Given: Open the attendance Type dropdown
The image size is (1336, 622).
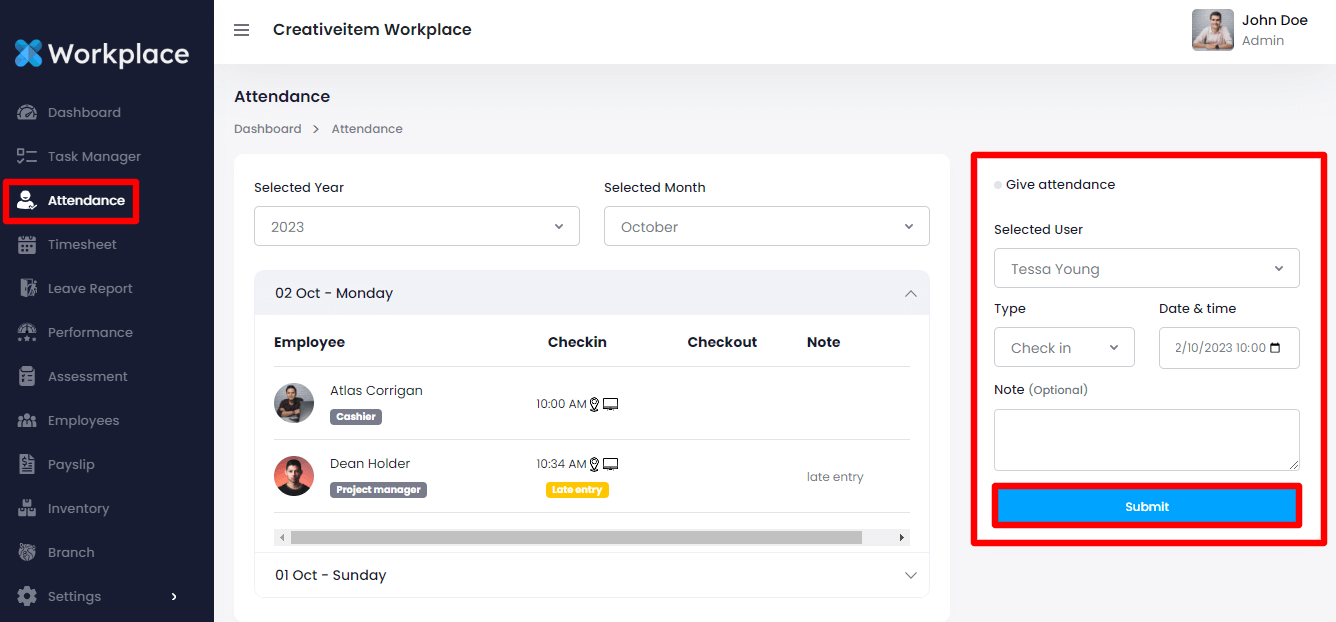Looking at the screenshot, I should tap(1064, 348).
